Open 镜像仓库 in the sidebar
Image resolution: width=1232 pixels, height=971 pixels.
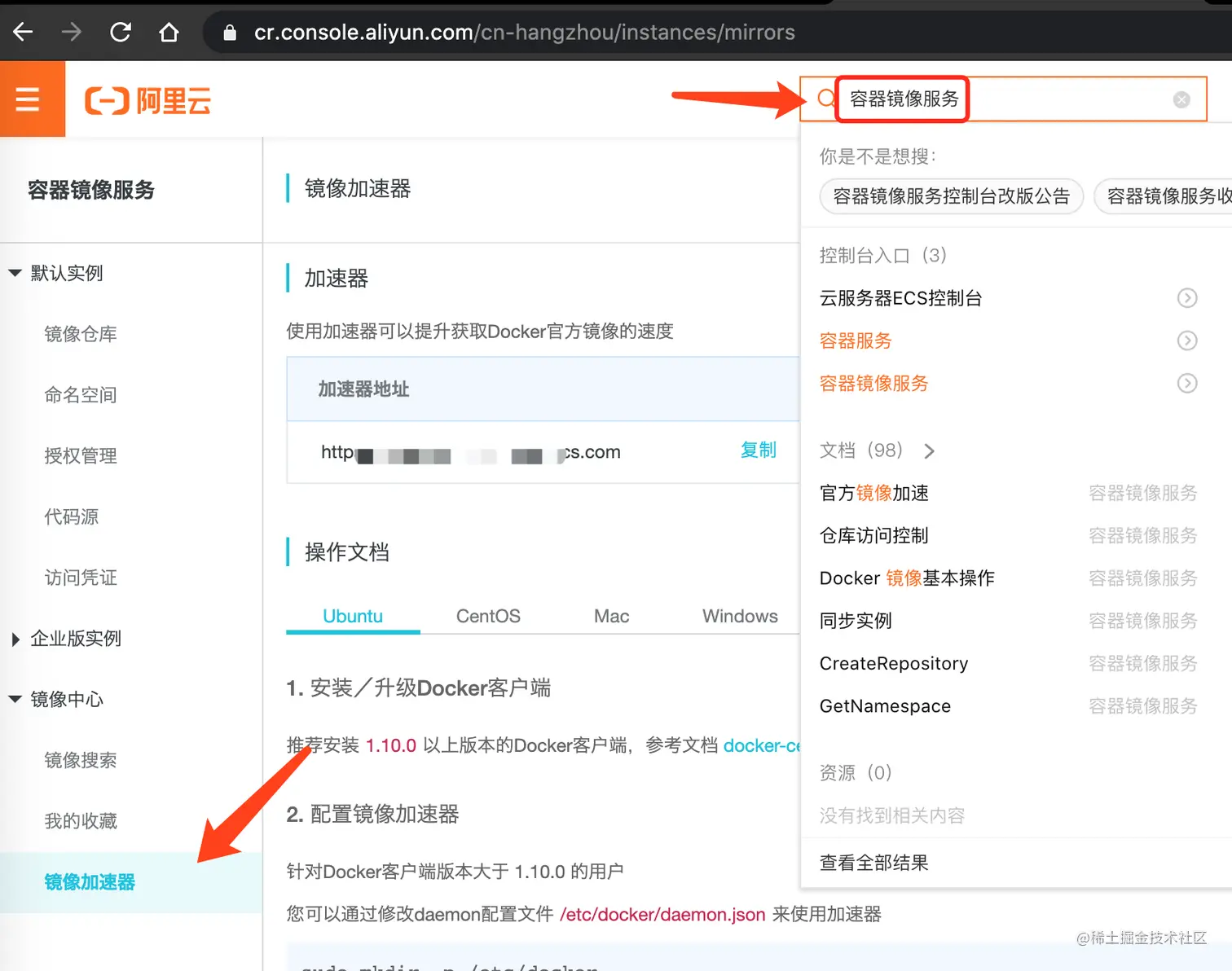[x=81, y=334]
